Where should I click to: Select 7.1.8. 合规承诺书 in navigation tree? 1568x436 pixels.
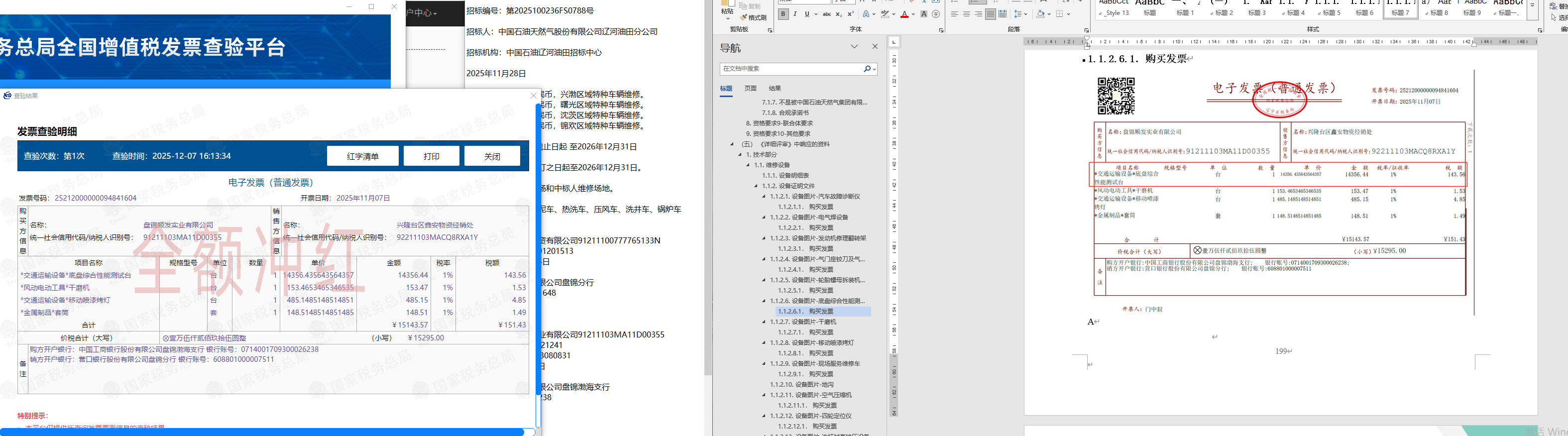(785, 112)
